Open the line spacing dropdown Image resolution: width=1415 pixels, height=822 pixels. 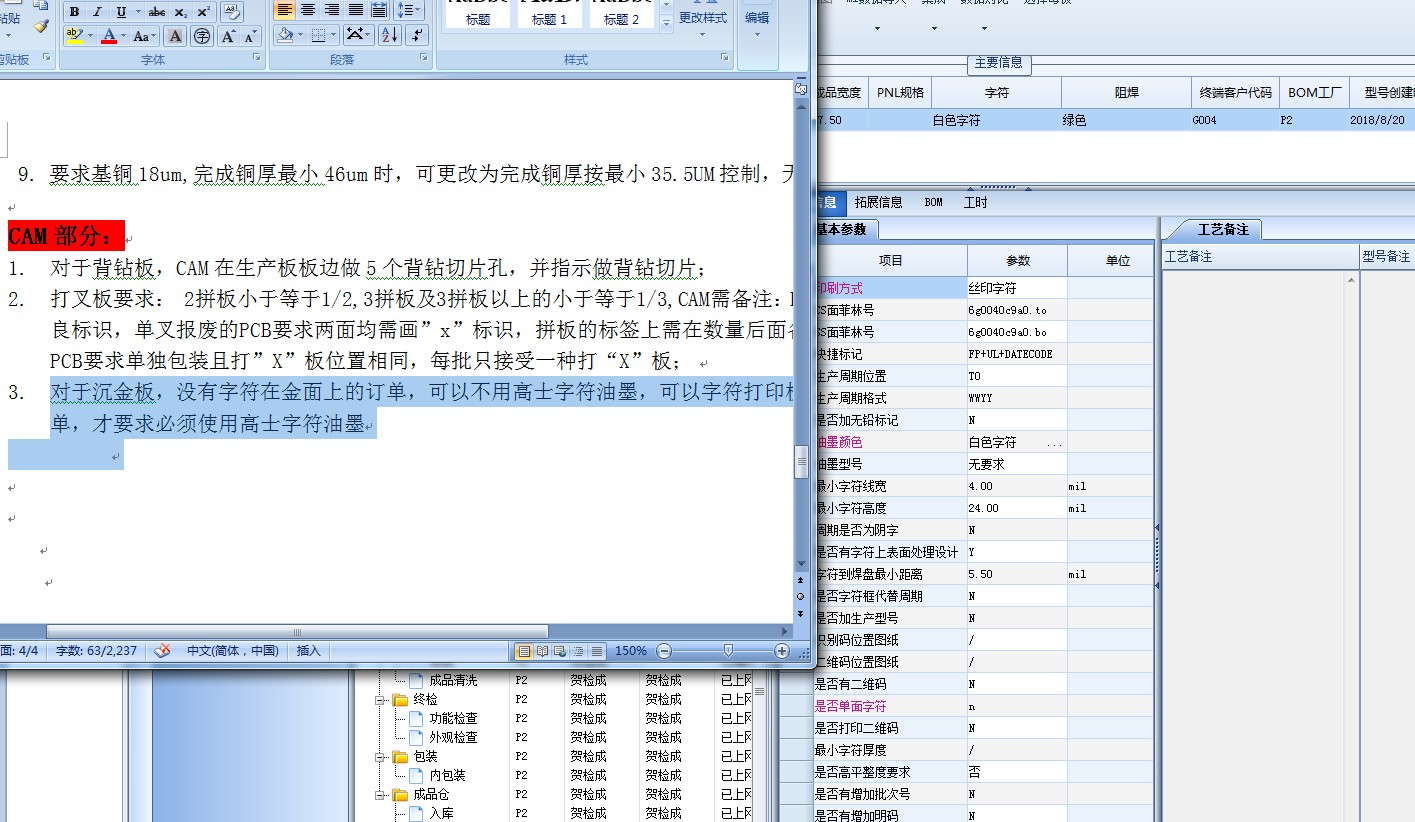coord(410,10)
